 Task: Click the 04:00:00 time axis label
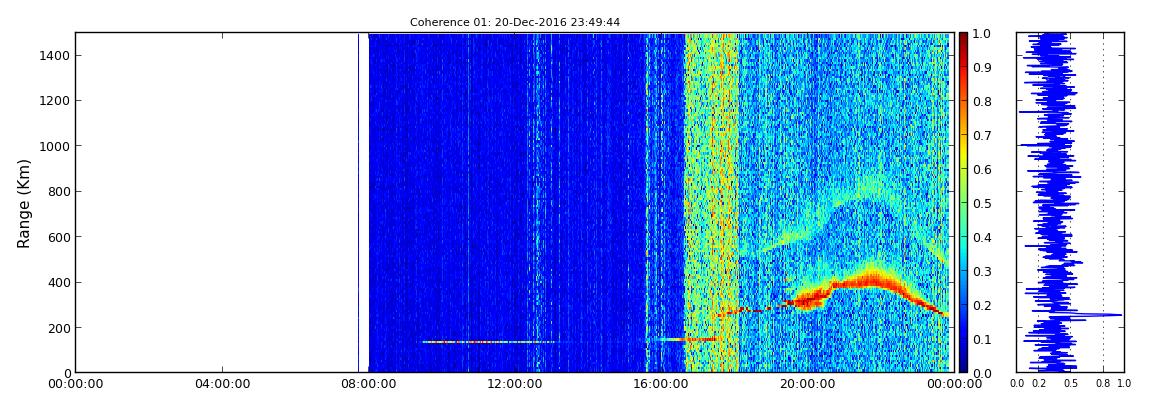coord(221,384)
